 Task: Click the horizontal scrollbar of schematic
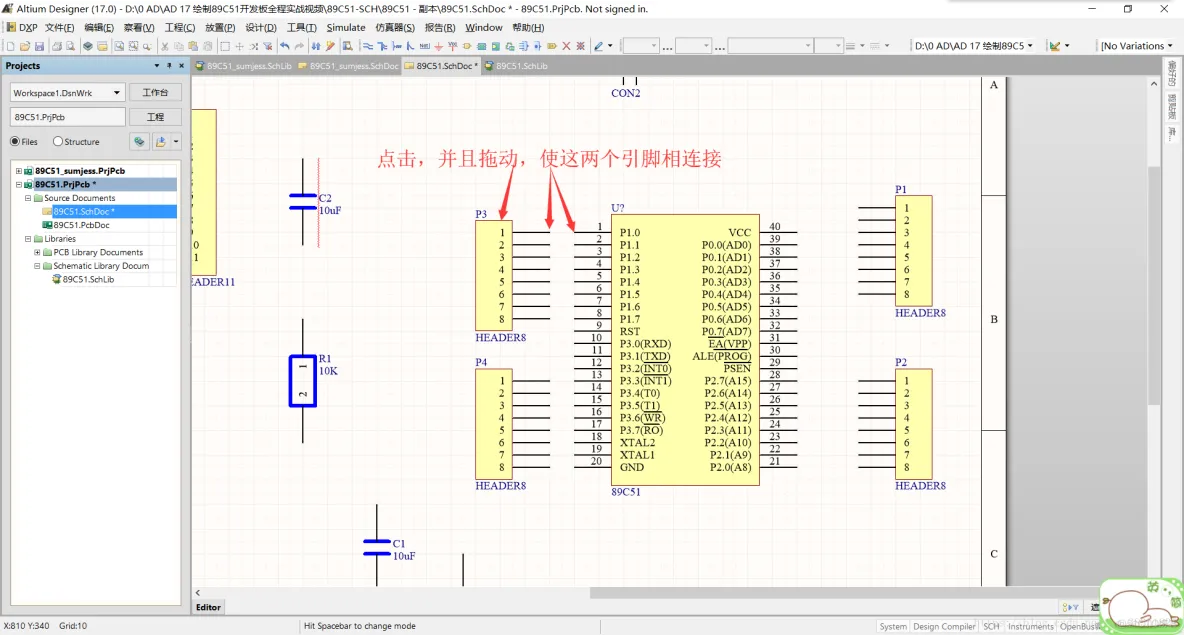click(842, 593)
